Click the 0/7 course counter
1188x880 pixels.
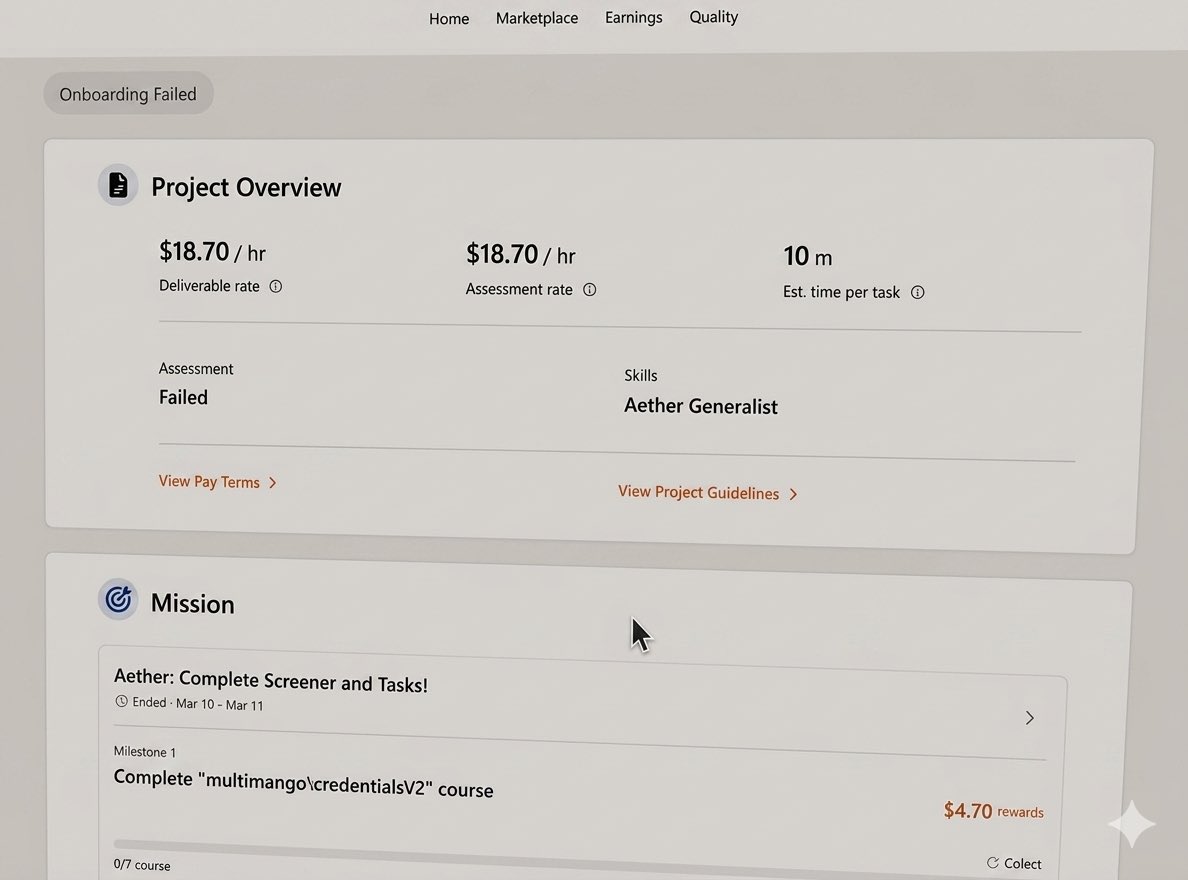pos(142,865)
